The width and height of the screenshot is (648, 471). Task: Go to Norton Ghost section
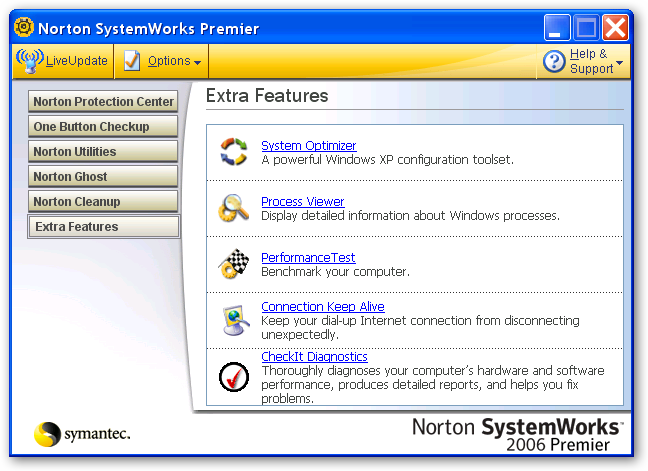click(103, 176)
